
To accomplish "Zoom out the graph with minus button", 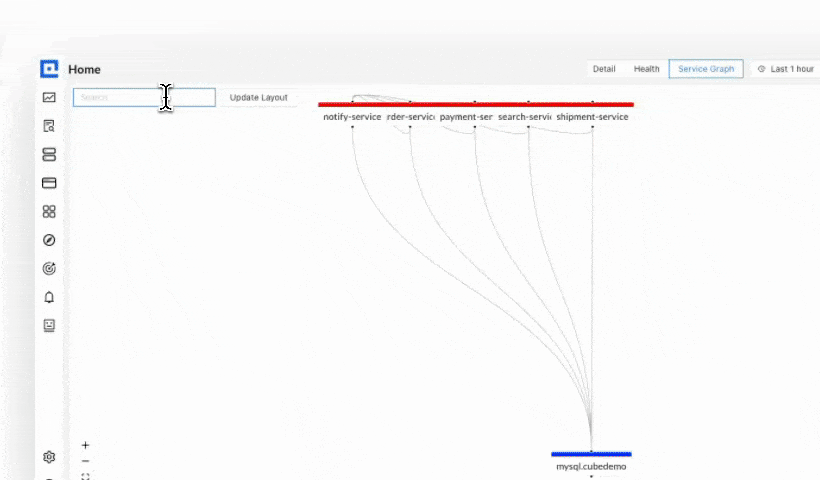I will coord(85,461).
